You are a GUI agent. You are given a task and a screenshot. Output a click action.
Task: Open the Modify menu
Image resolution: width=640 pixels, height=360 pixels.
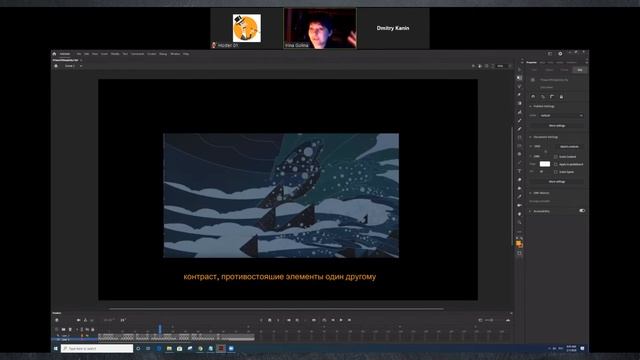[x=115, y=54]
